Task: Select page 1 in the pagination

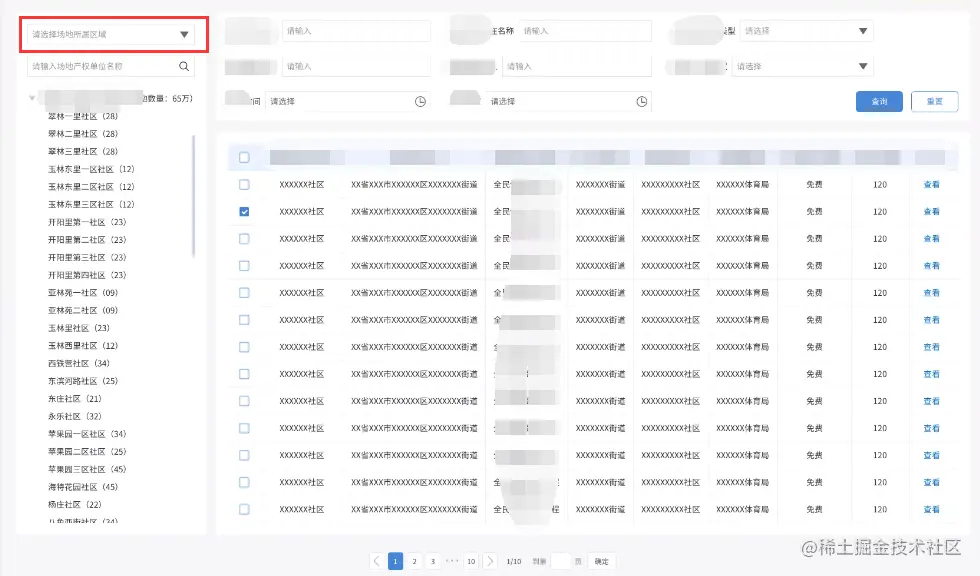Action: (x=395, y=561)
